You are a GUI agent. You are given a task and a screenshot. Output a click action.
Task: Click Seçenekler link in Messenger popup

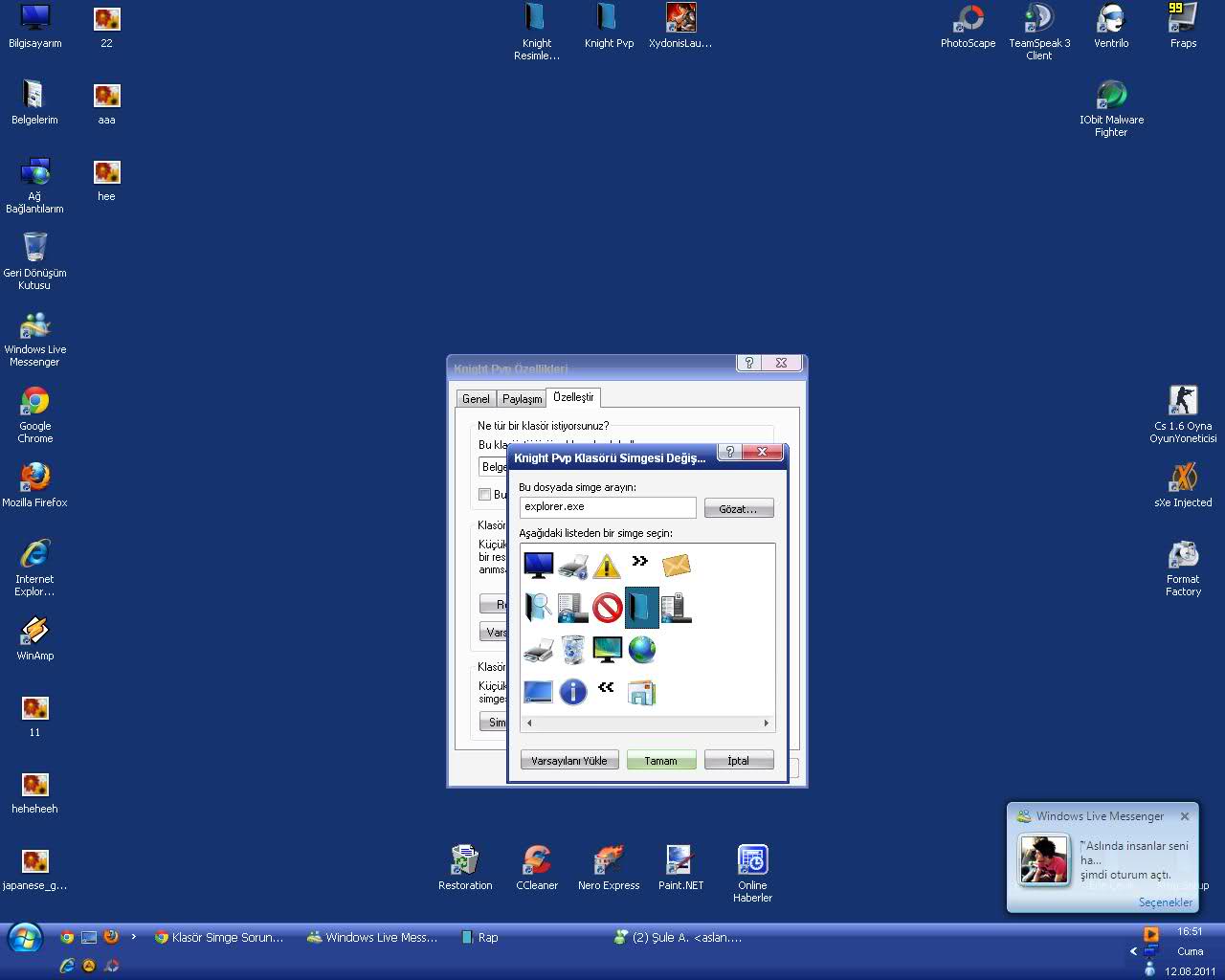tap(1166, 902)
